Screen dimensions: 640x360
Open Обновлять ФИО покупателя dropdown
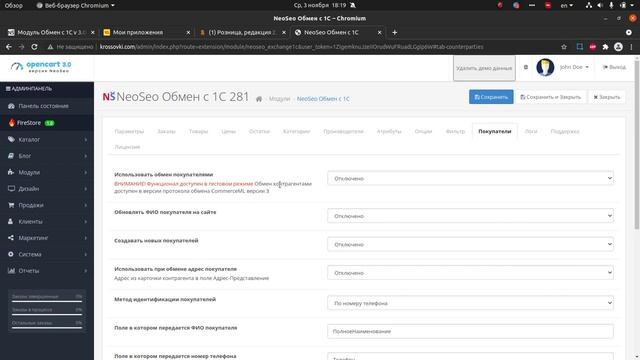(x=470, y=216)
